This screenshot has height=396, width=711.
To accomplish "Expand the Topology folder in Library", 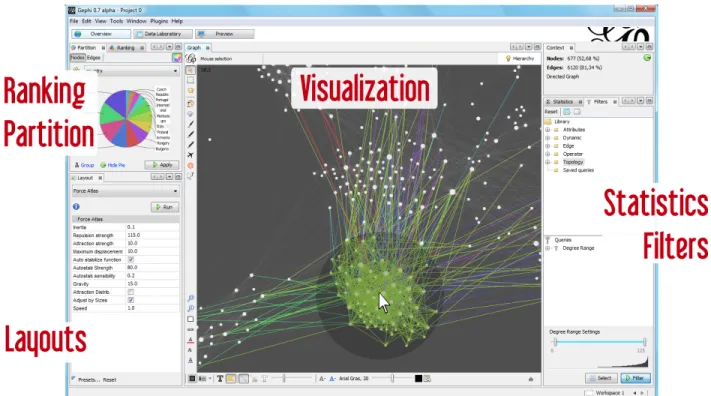I will coord(548,162).
